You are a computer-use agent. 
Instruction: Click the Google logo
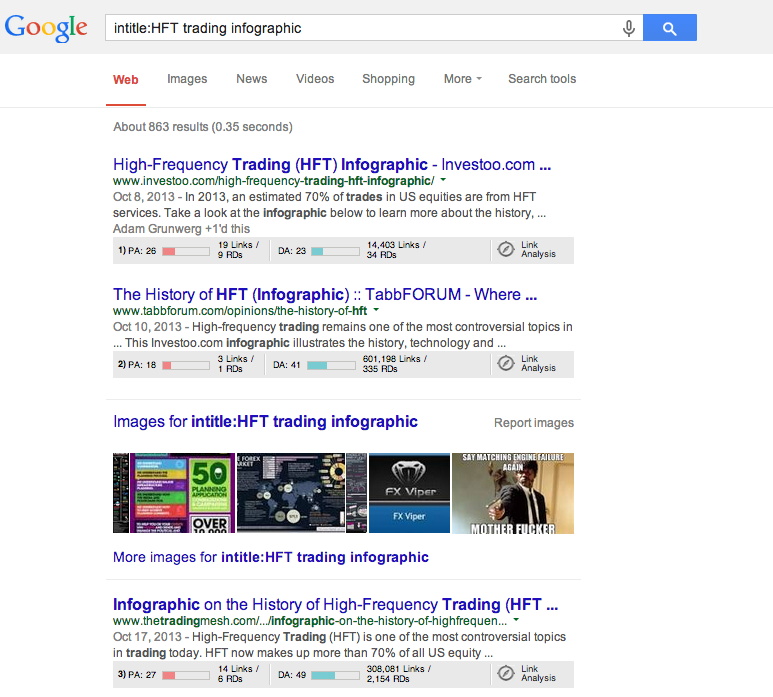[x=46, y=28]
